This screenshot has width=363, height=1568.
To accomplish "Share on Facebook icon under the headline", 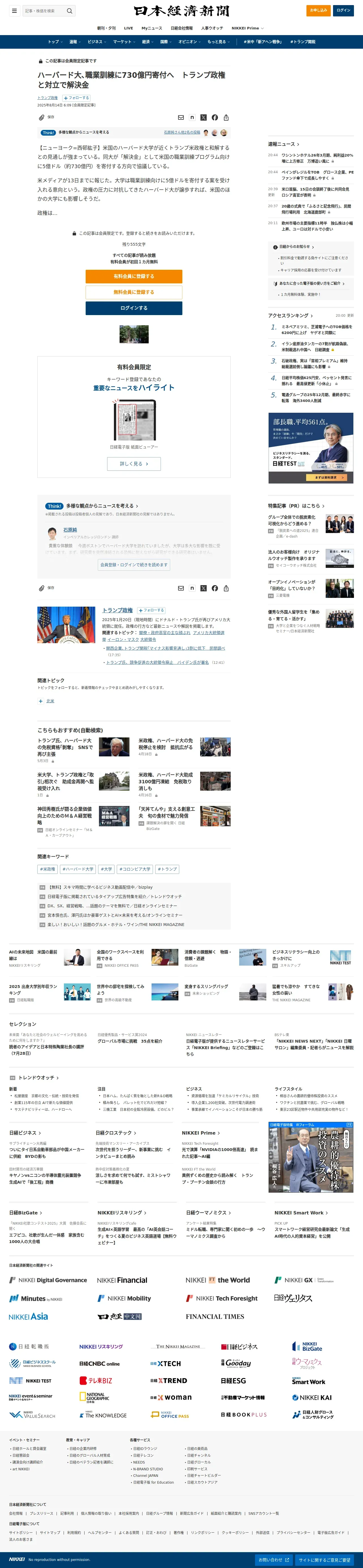I will click(215, 117).
